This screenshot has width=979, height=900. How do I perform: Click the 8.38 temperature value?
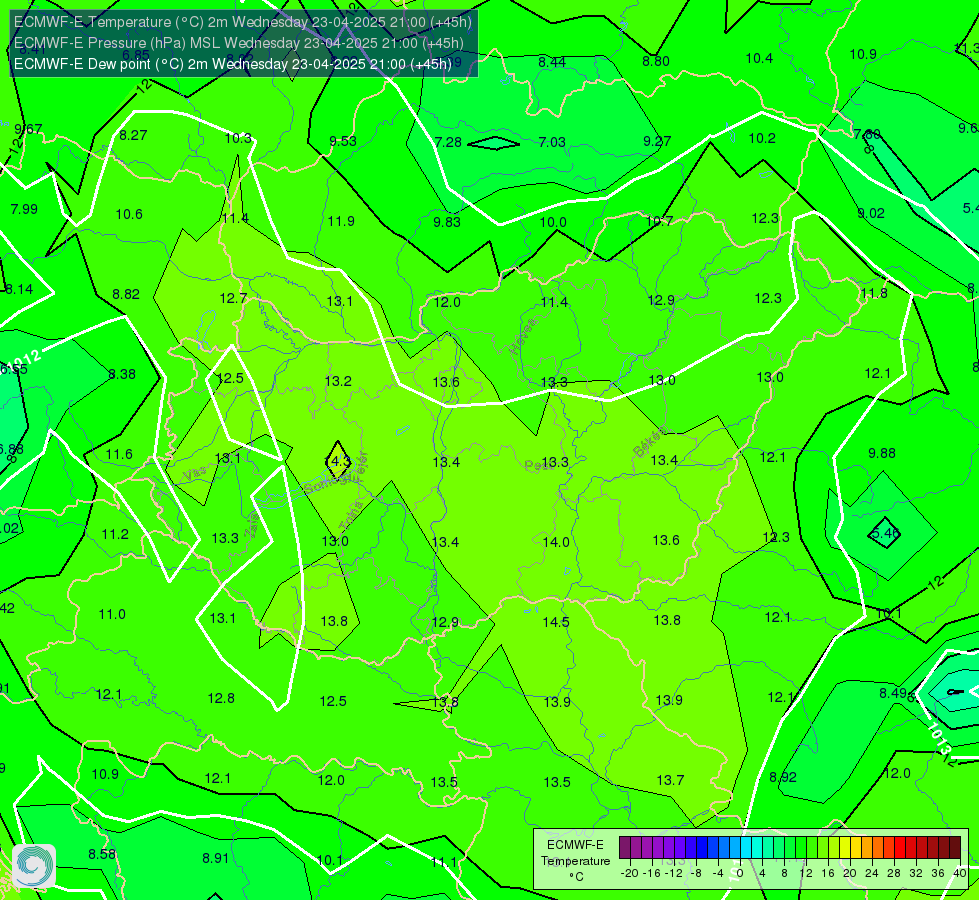pos(122,374)
